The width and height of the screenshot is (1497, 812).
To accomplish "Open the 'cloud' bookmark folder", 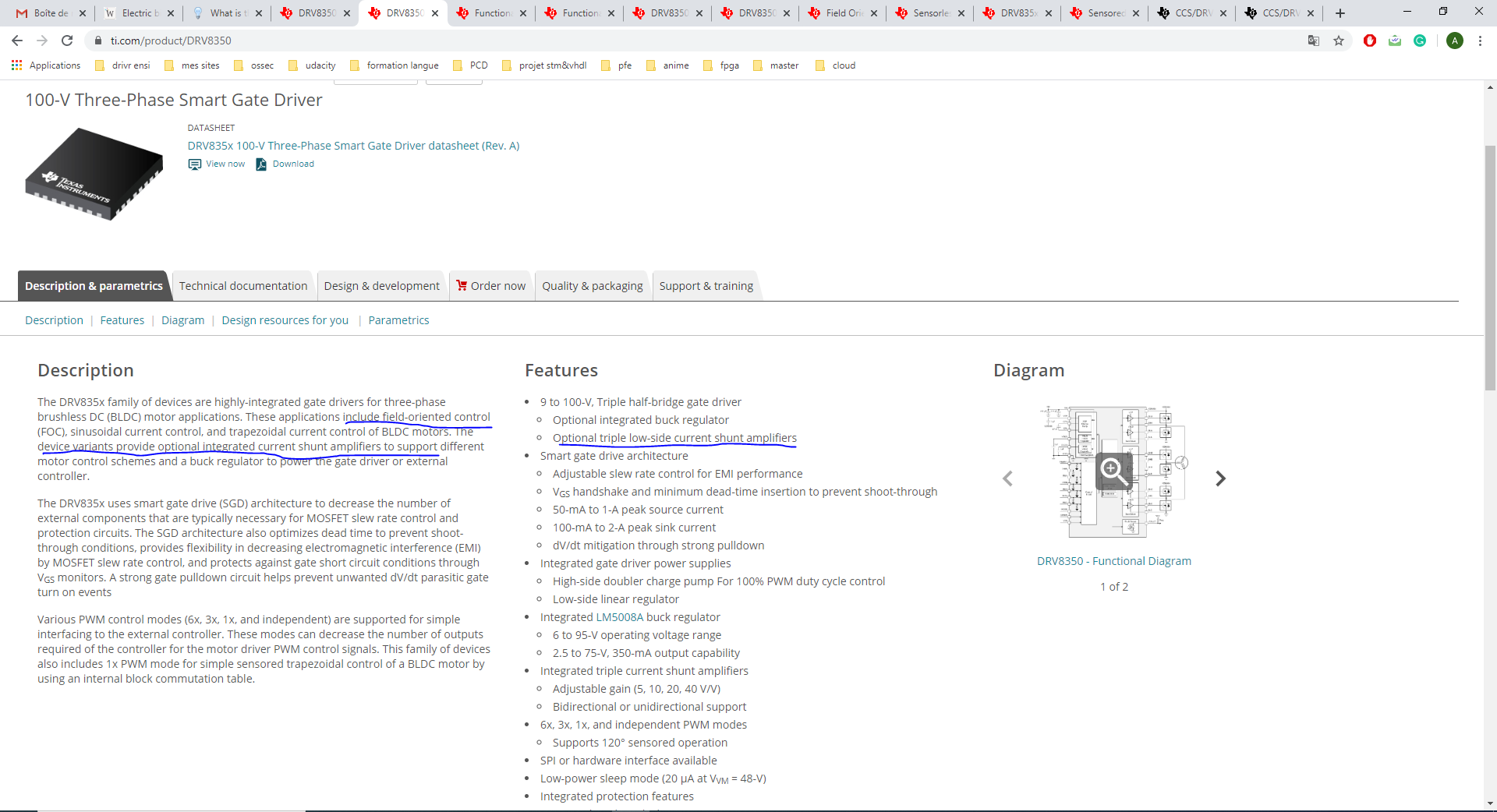I will pyautogui.click(x=835, y=65).
